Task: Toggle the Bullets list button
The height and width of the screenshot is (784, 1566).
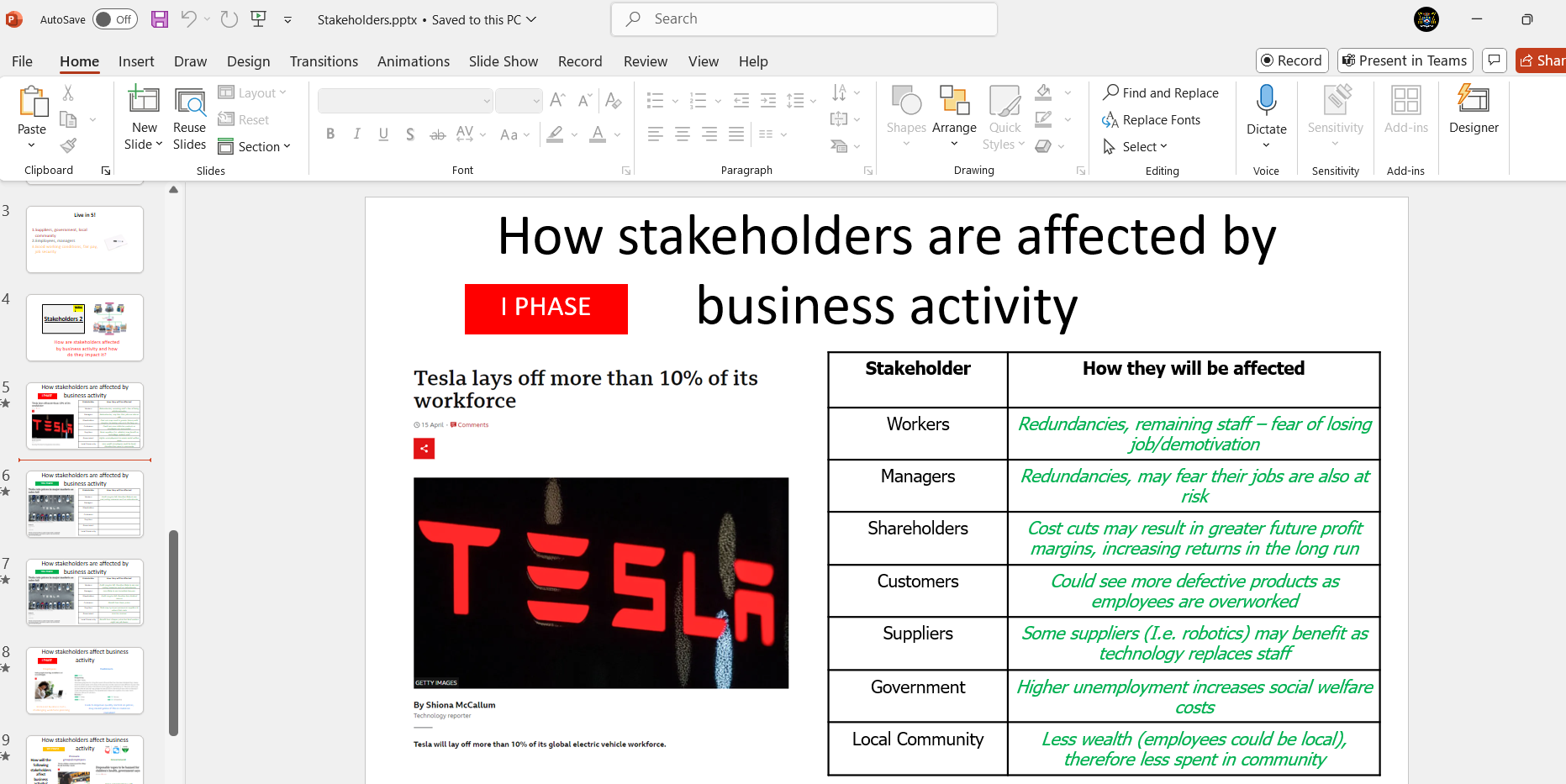Action: (656, 101)
